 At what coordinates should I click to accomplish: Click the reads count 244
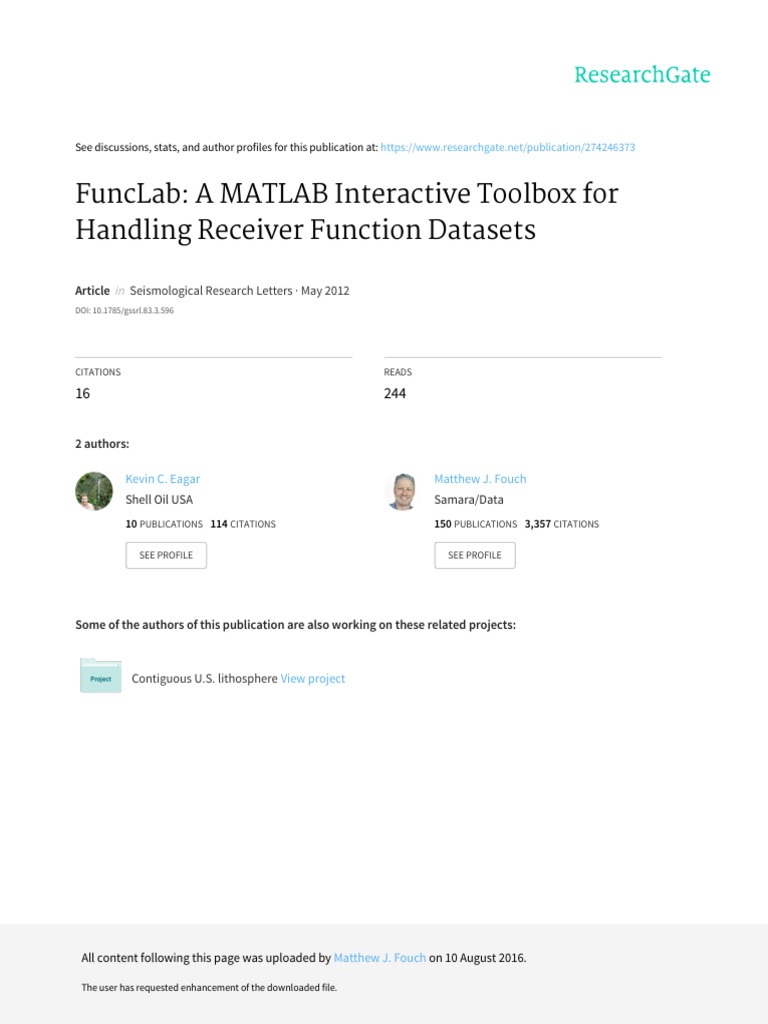(x=395, y=394)
